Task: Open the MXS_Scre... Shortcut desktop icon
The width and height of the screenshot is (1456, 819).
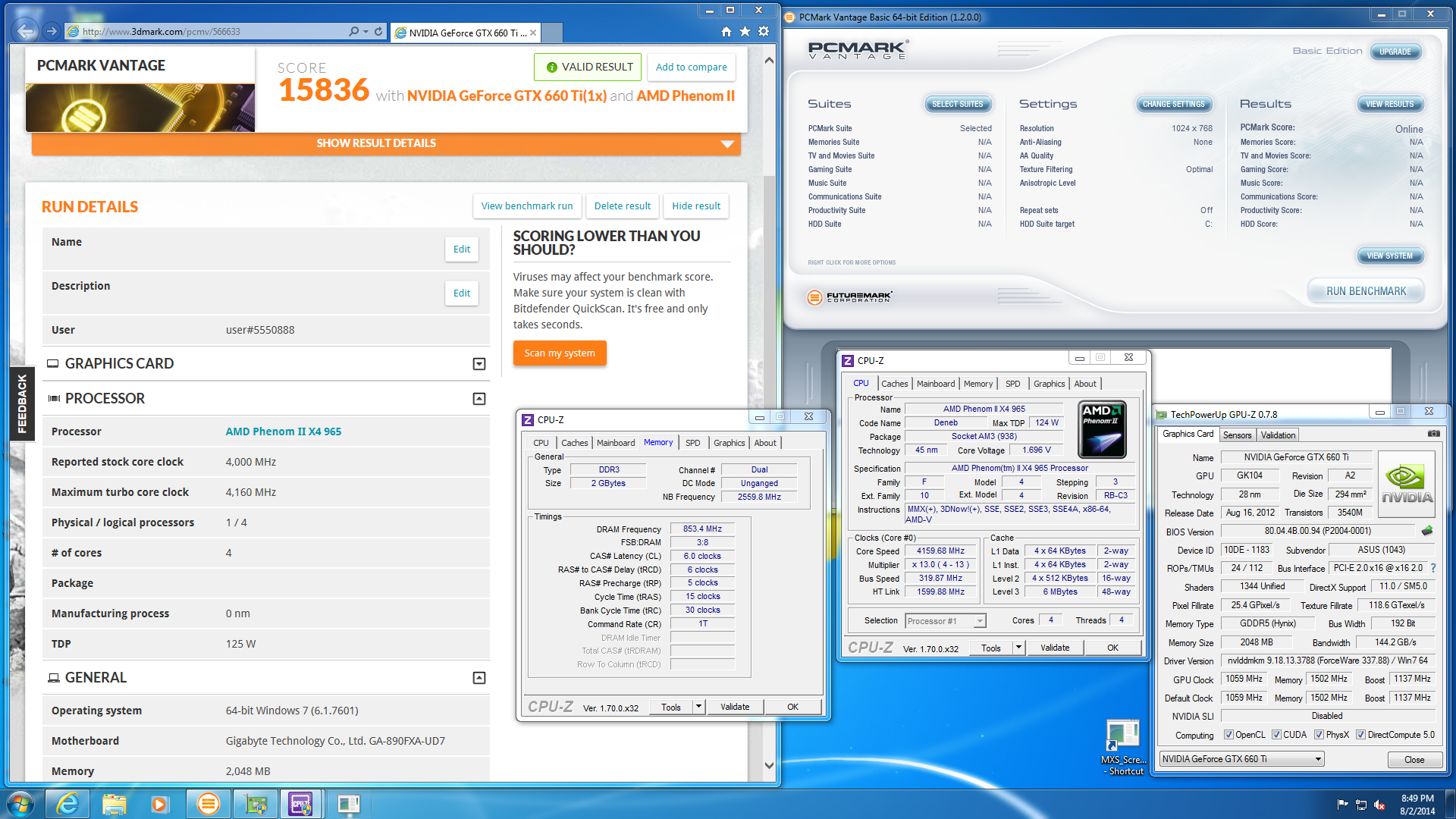Action: (1123, 747)
